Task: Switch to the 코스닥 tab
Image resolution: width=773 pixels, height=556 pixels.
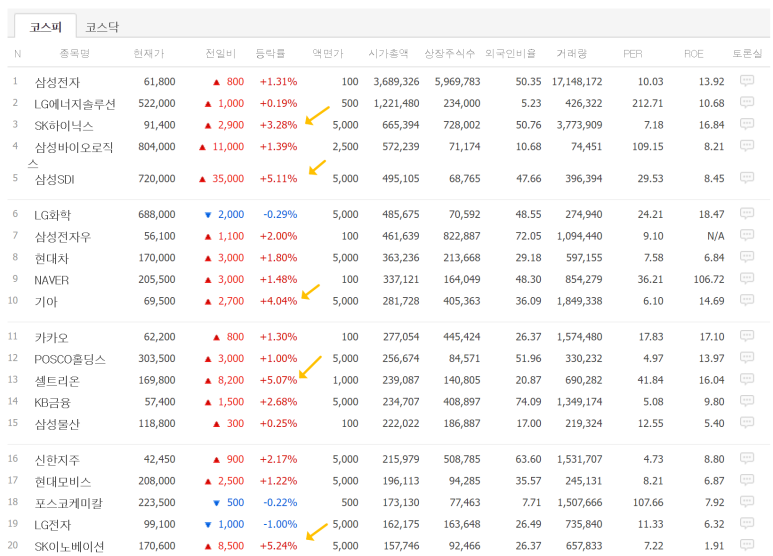Action: [x=102, y=27]
